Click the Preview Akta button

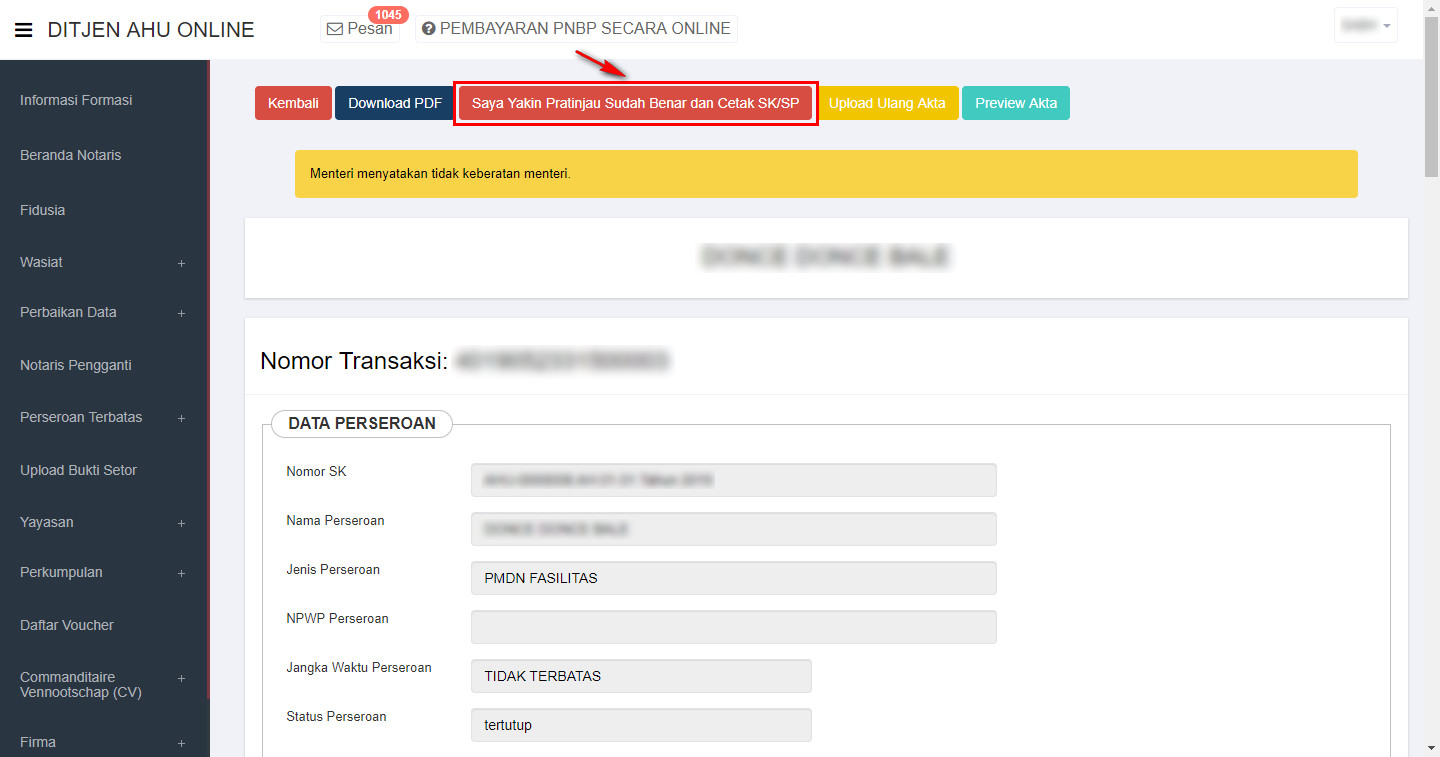coord(1015,103)
